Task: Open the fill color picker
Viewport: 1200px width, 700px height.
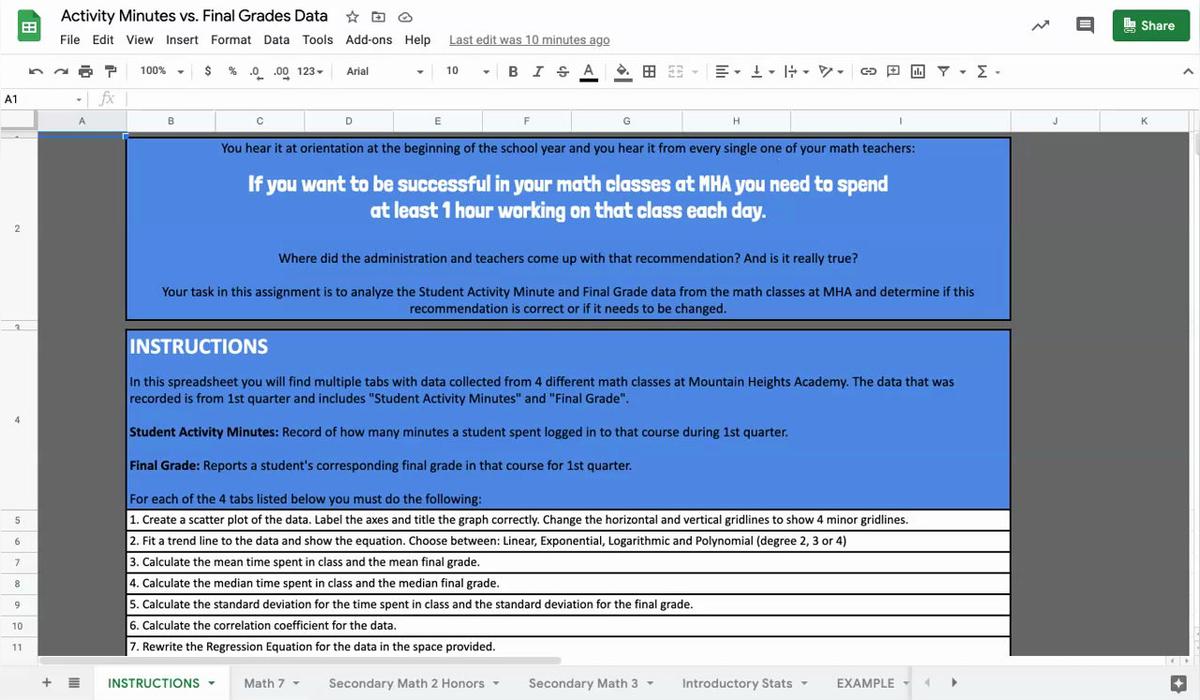Action: click(x=622, y=71)
